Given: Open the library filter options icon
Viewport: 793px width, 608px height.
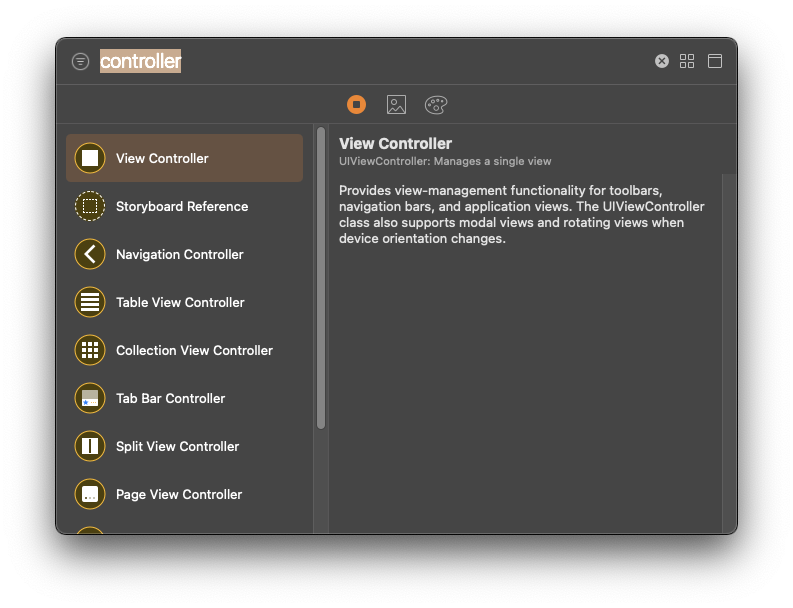Looking at the screenshot, I should (80, 62).
